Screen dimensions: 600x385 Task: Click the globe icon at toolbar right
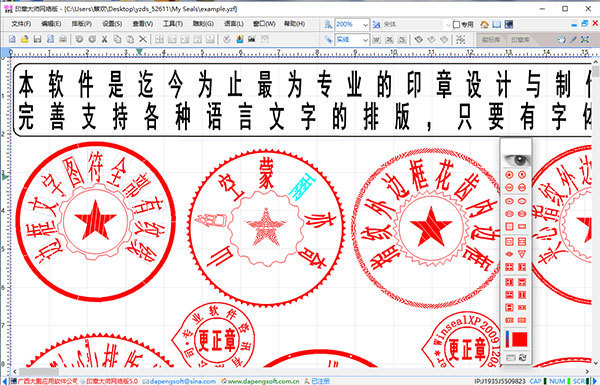(561, 39)
